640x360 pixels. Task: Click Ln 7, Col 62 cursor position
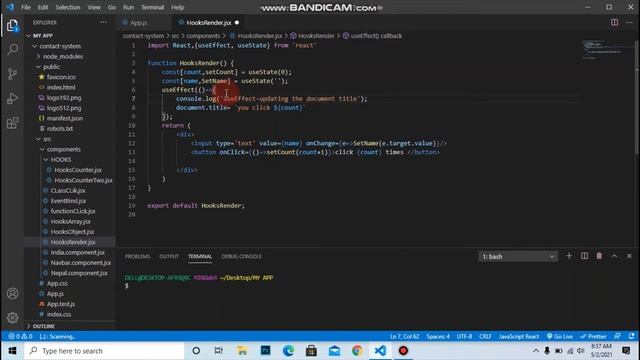tap(404, 336)
